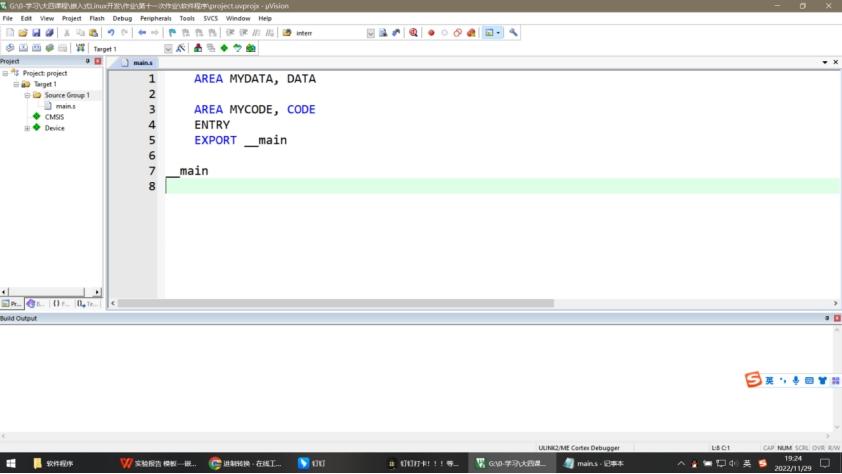The width and height of the screenshot is (842, 474).
Task: Close the Project panel
Action: 98,61
